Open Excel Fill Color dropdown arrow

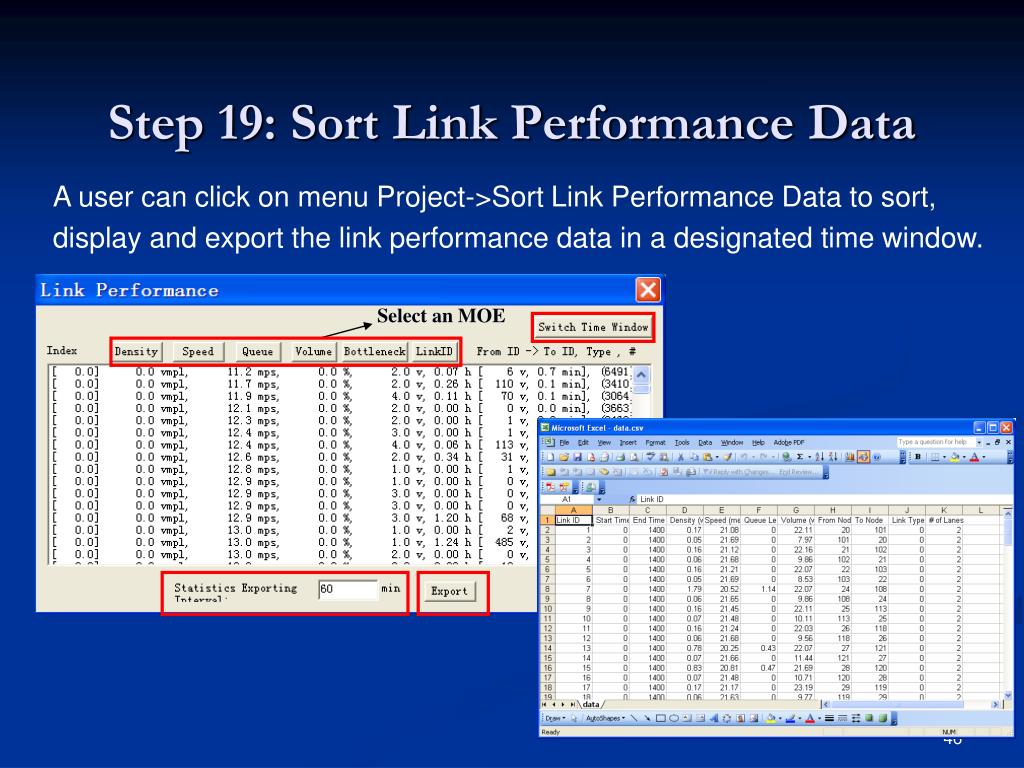(965, 456)
